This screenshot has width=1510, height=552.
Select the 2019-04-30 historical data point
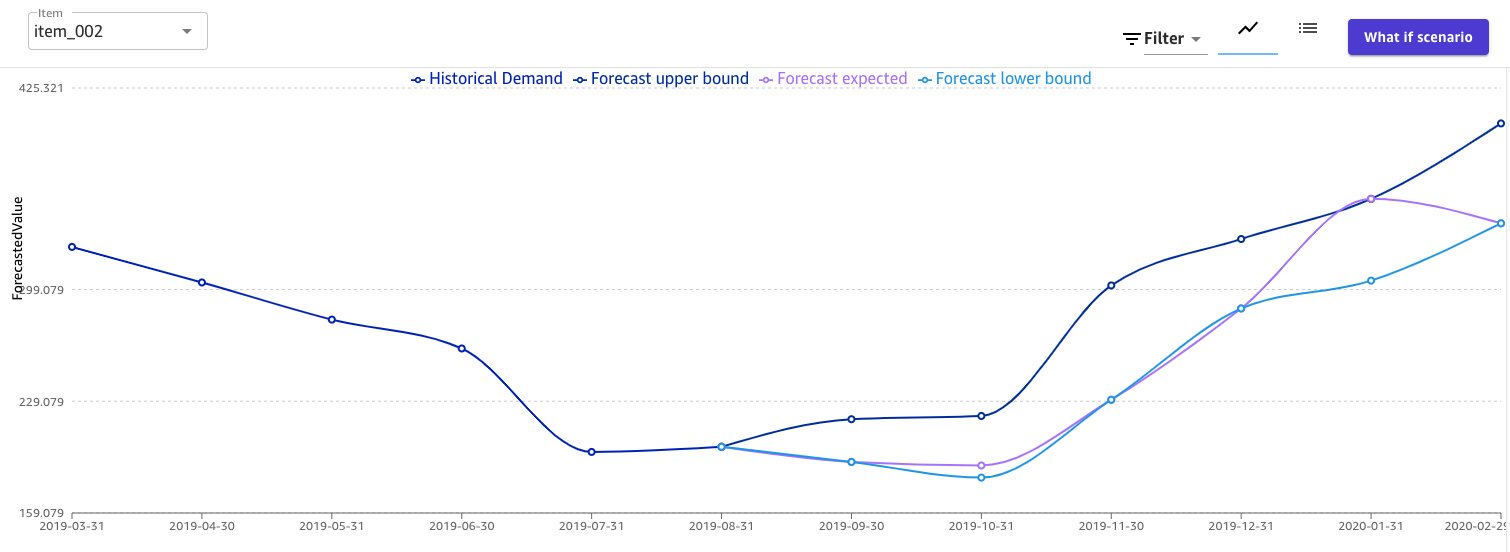(x=202, y=282)
